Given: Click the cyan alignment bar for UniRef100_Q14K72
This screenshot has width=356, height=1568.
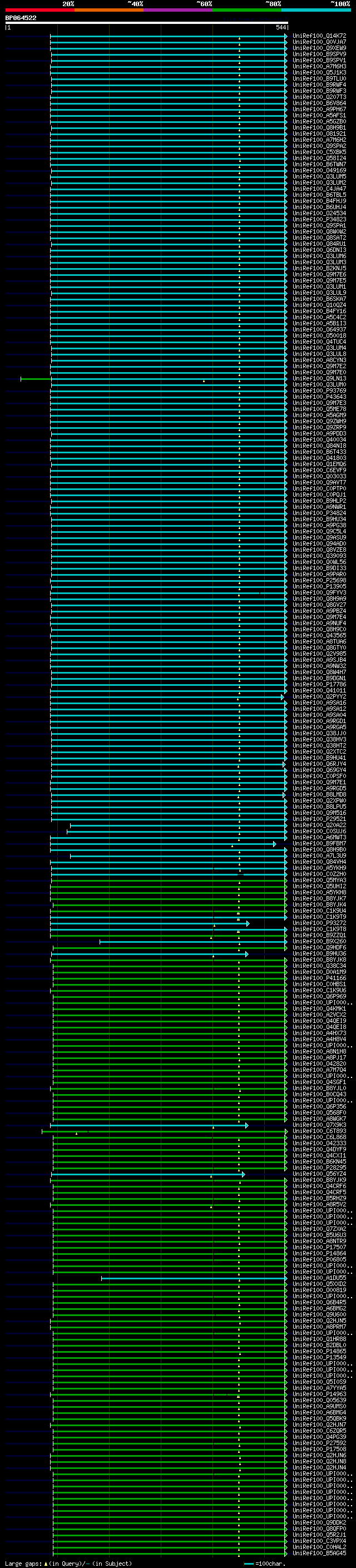Looking at the screenshot, I should pos(169,36).
